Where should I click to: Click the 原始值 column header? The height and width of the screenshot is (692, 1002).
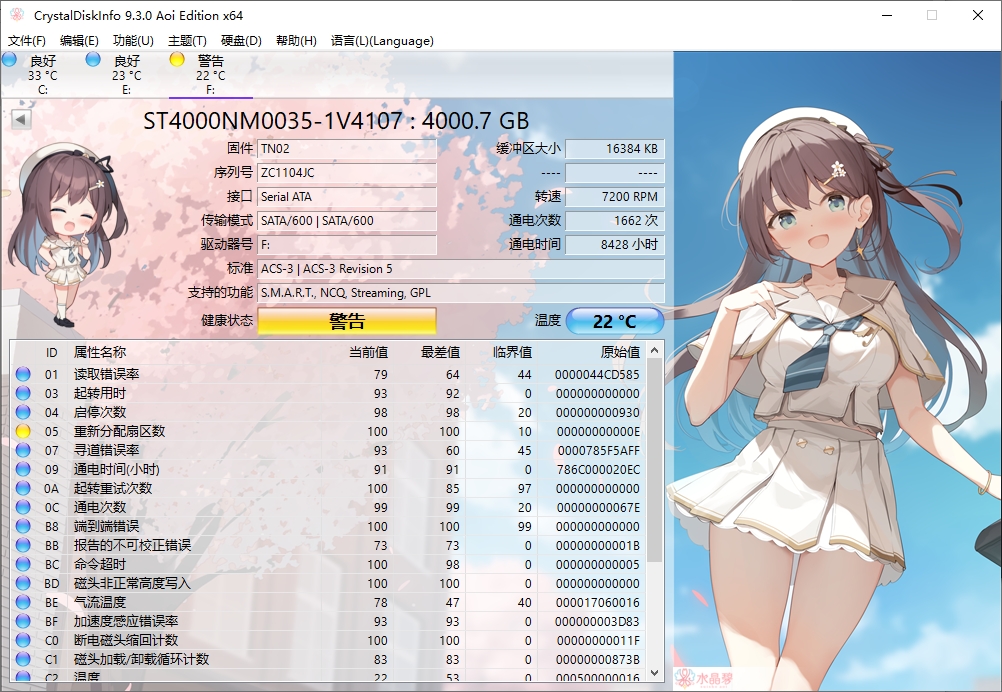[x=620, y=352]
